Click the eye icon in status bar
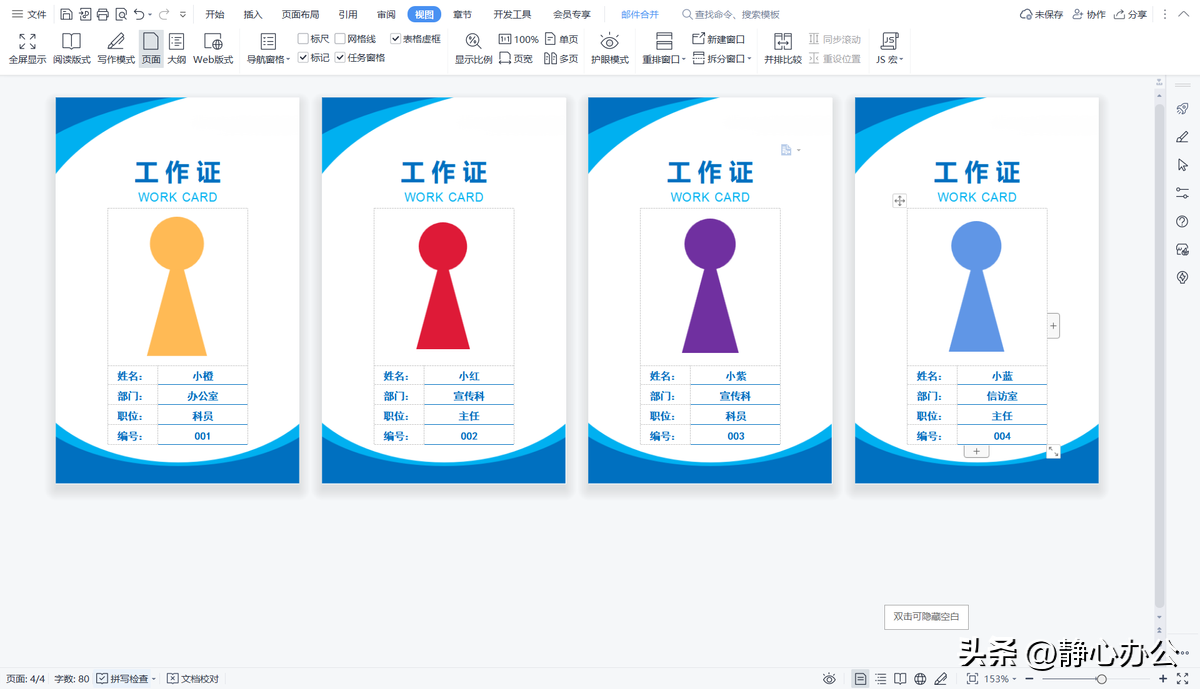Screen dimensions: 1200x689 click(829, 679)
